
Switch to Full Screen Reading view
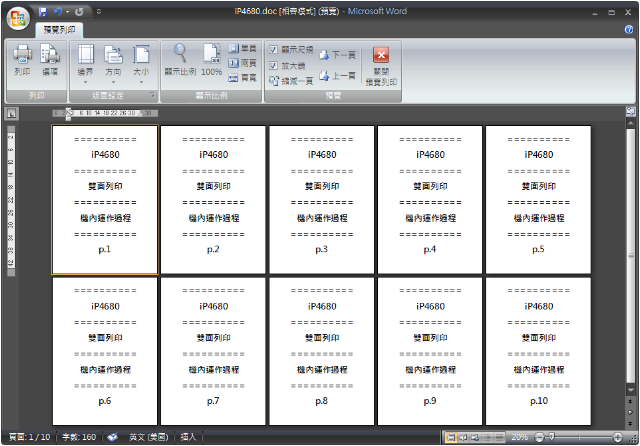[463, 438]
